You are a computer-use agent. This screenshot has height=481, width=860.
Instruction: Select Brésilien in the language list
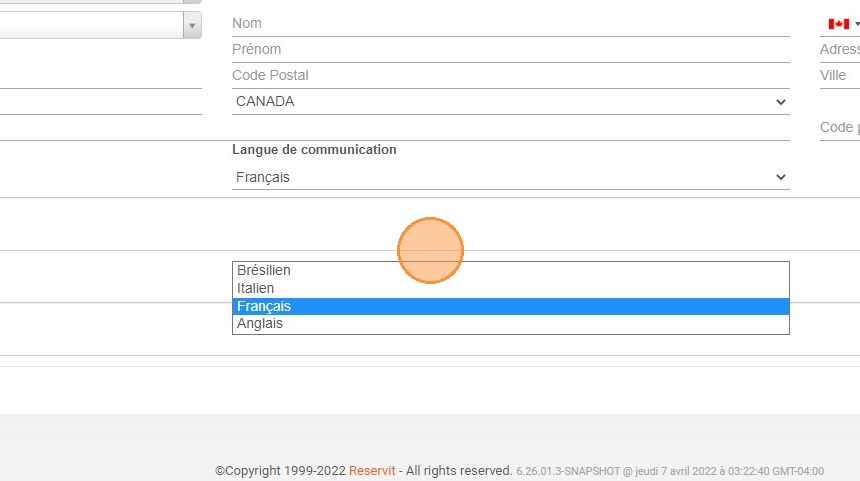click(x=511, y=270)
